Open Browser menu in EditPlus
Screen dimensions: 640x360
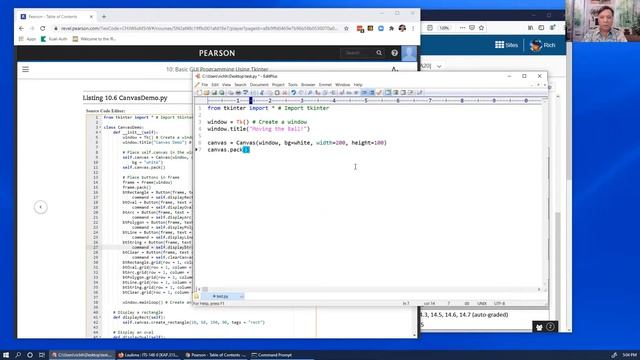click(308, 84)
